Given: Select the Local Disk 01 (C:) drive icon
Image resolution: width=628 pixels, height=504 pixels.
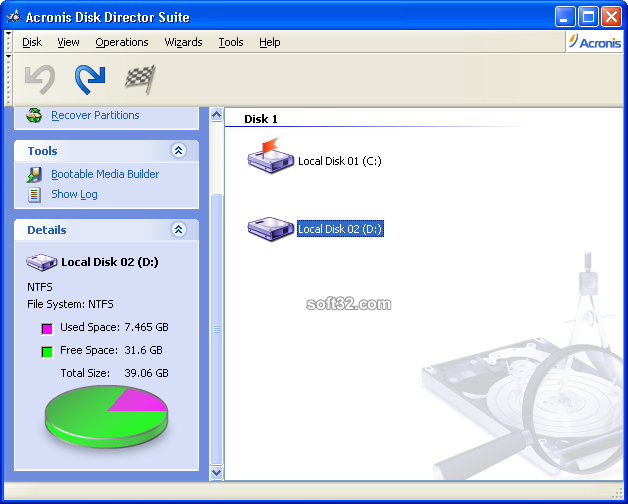Looking at the screenshot, I should pos(270,156).
